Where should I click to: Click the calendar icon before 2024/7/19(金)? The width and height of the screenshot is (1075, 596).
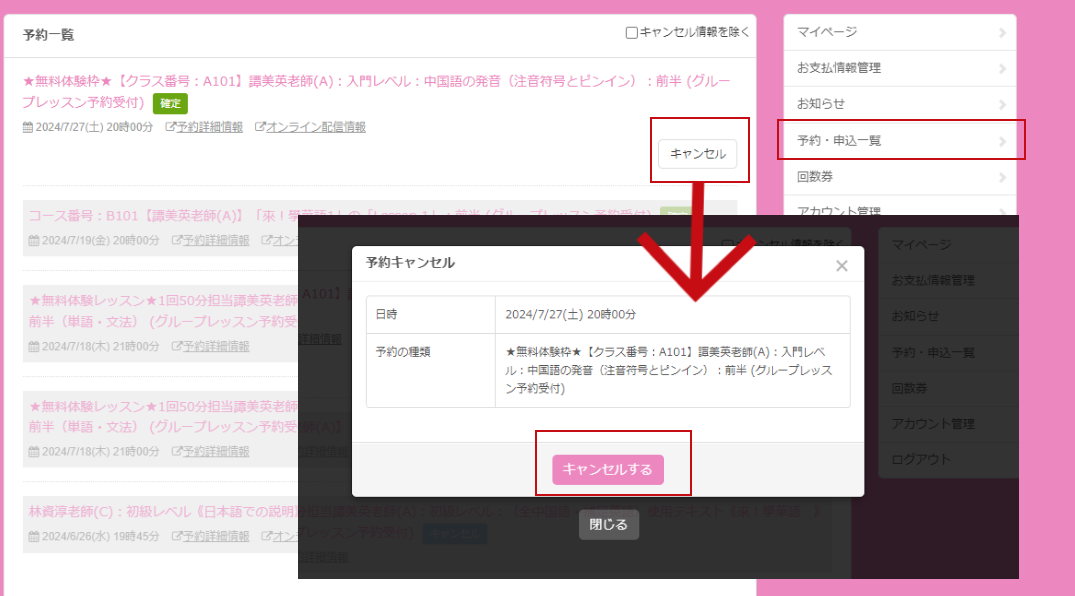pos(33,240)
